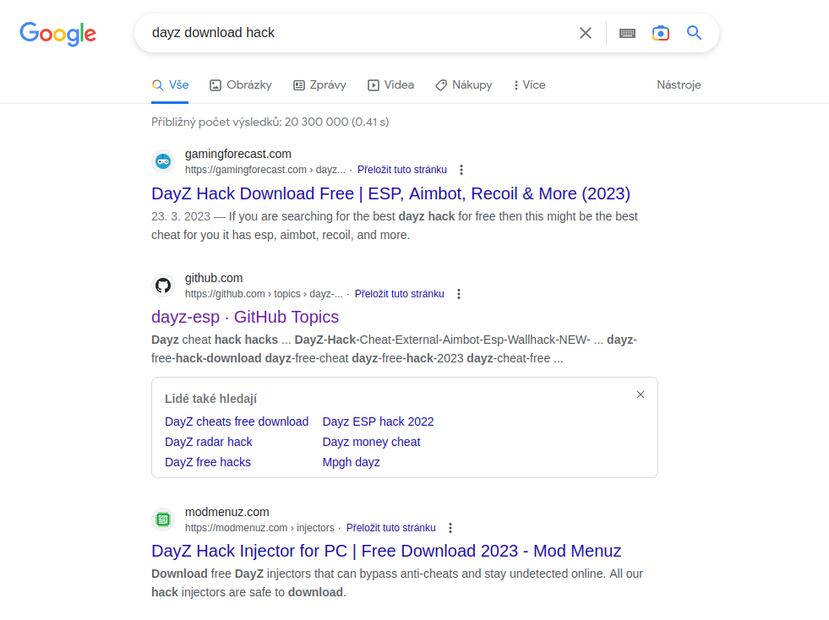The height and width of the screenshot is (620, 829).
Task: Open three-dot menu for gamingforecast result
Action: pyautogui.click(x=461, y=170)
